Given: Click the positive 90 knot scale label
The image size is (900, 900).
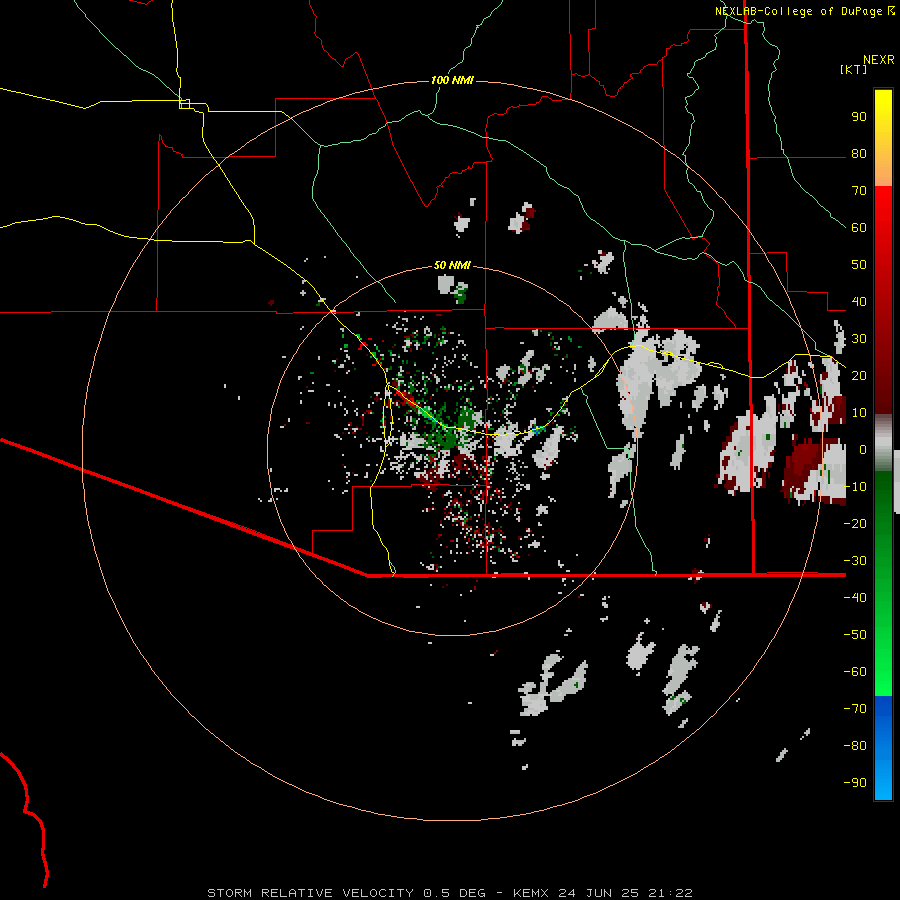Looking at the screenshot, I should coord(859,117).
